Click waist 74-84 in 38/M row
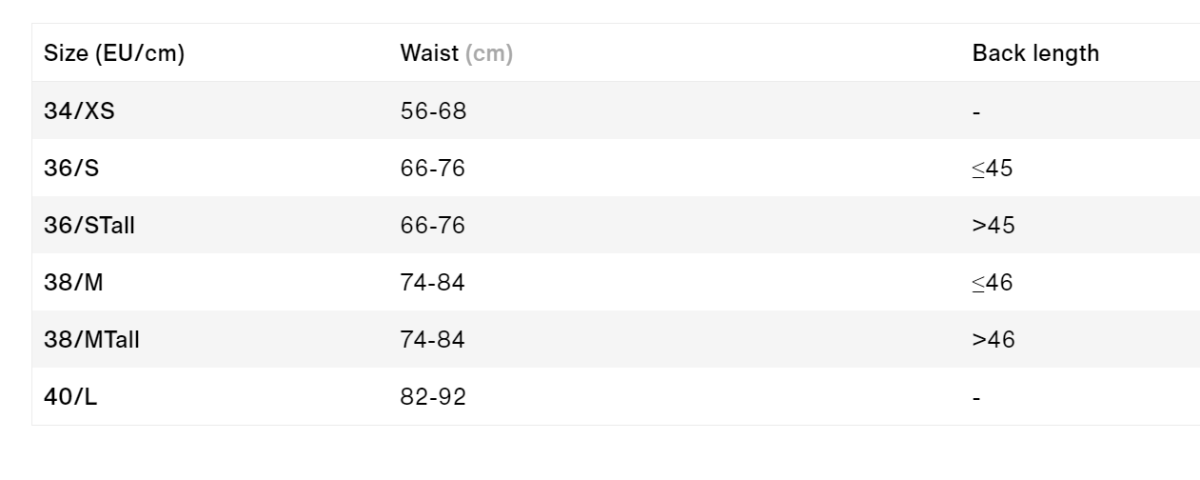Viewport: 1200px width, 480px height. [x=432, y=283]
